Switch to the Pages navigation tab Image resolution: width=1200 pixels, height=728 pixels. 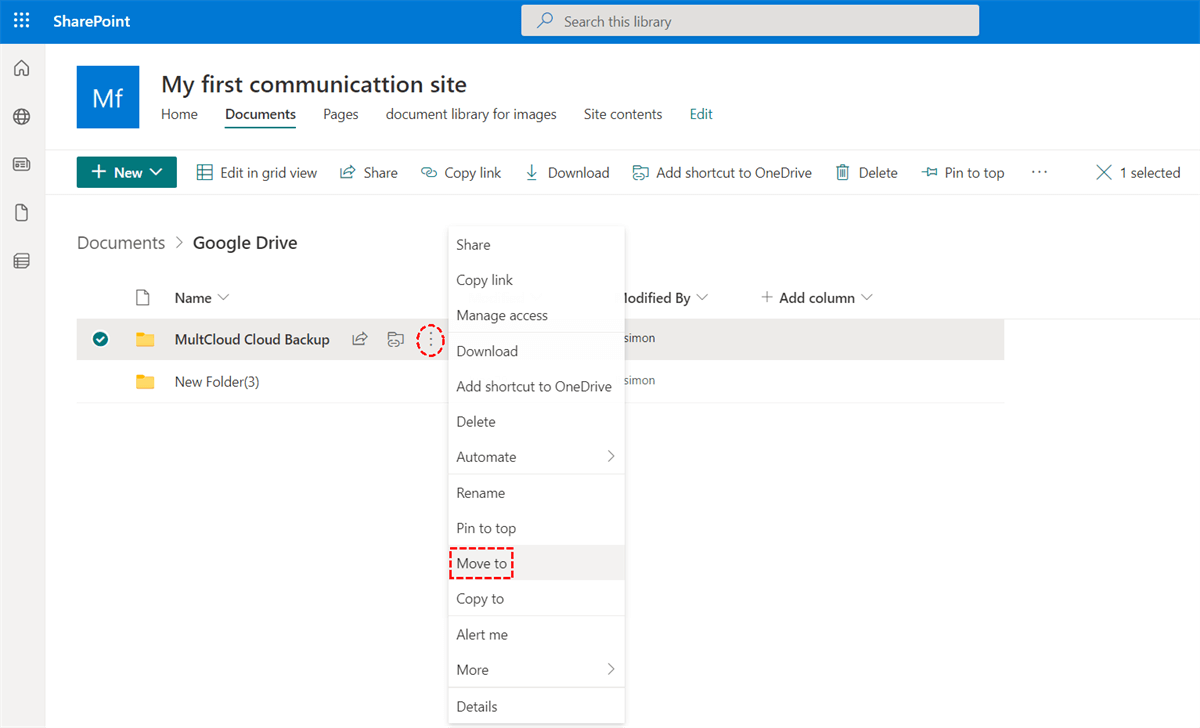340,114
